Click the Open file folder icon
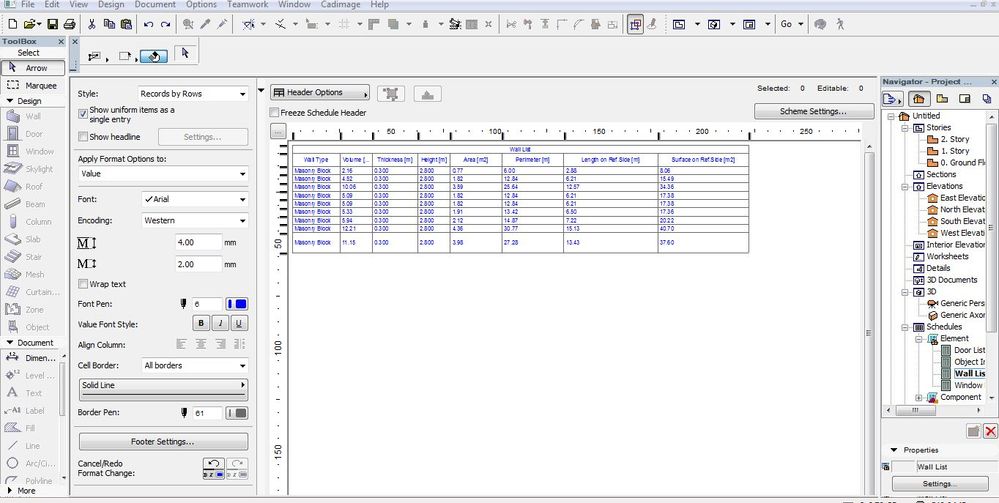The width and height of the screenshot is (999, 503). (30, 24)
